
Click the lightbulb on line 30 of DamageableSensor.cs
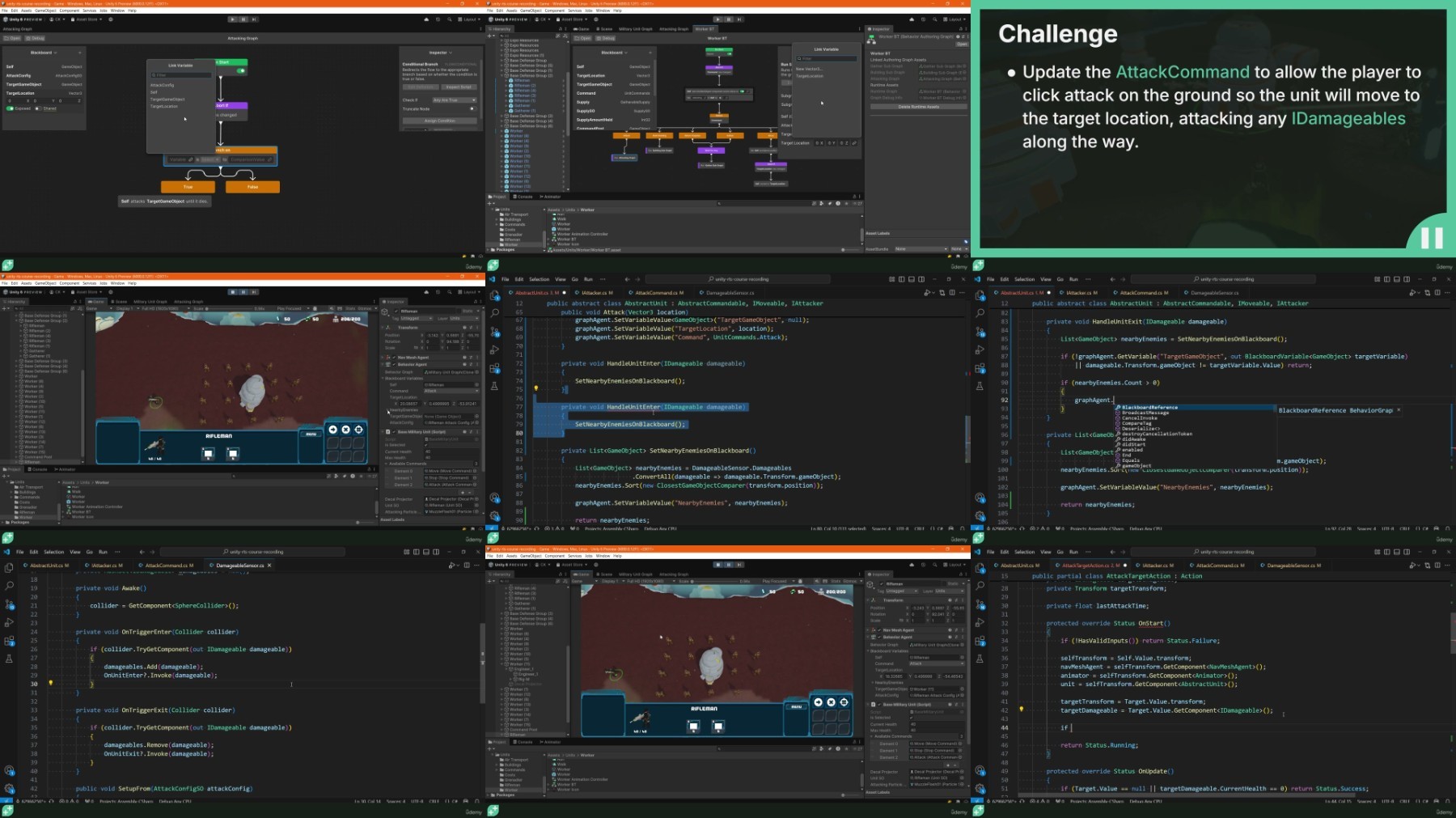click(x=50, y=684)
